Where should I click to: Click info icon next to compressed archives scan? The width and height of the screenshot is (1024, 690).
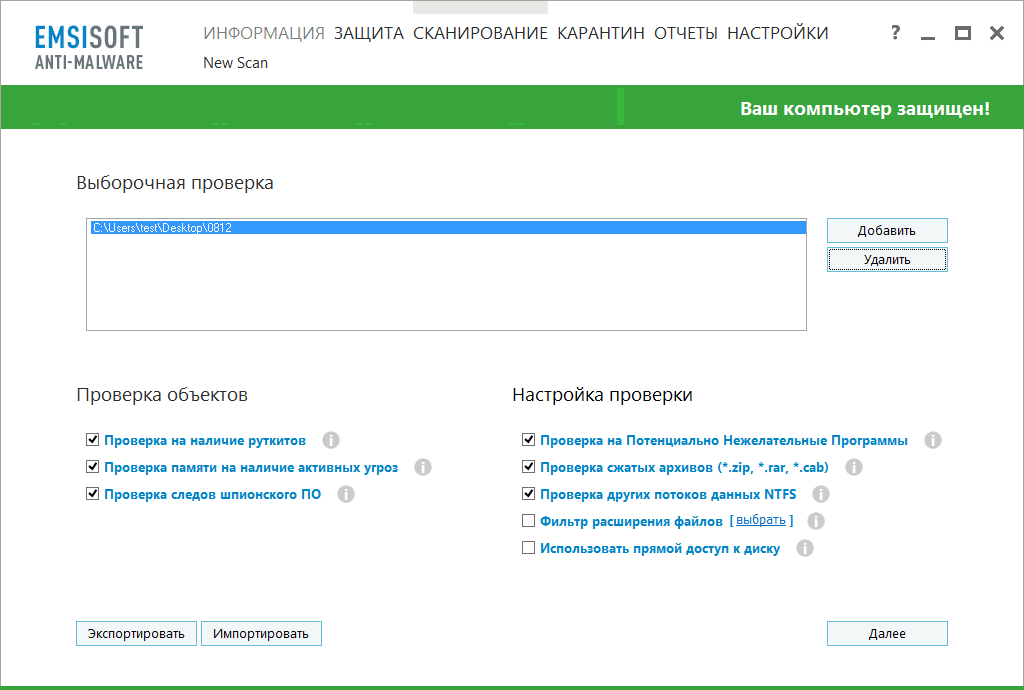point(853,466)
